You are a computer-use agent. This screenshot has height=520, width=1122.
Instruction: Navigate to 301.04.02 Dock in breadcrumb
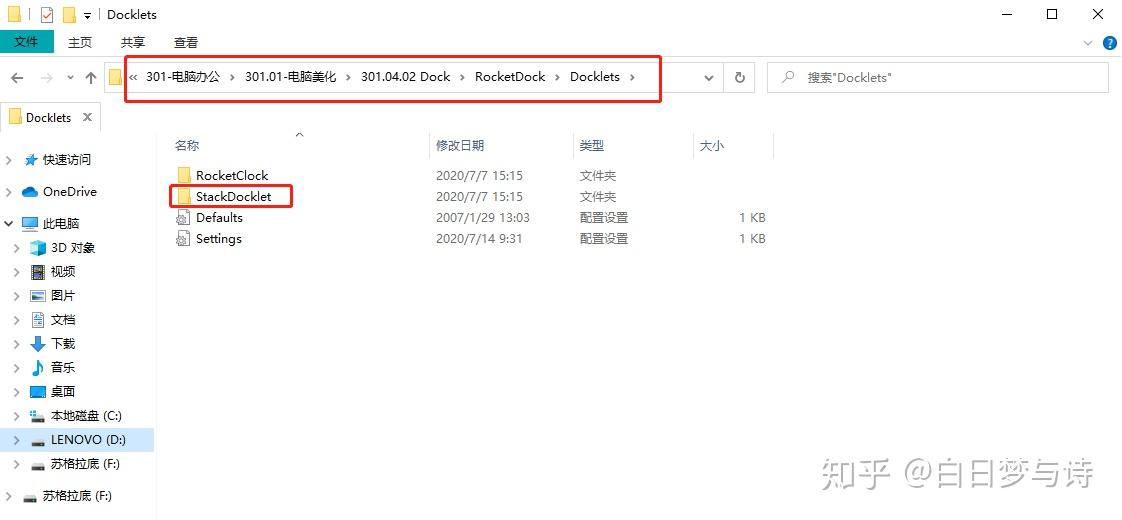[406, 77]
